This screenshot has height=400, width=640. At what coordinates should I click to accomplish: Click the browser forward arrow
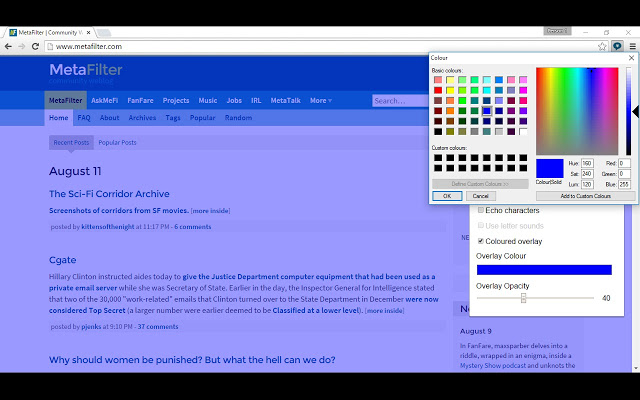(x=22, y=47)
